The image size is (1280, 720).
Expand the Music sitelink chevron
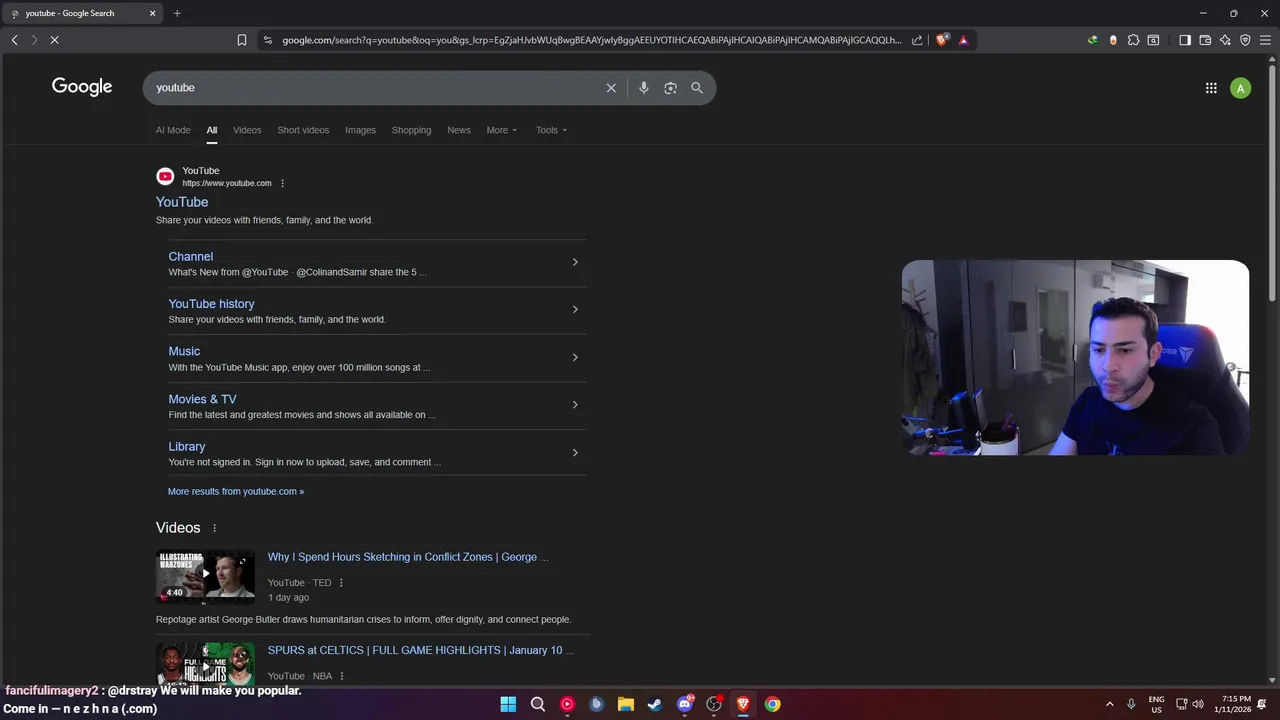pos(575,357)
